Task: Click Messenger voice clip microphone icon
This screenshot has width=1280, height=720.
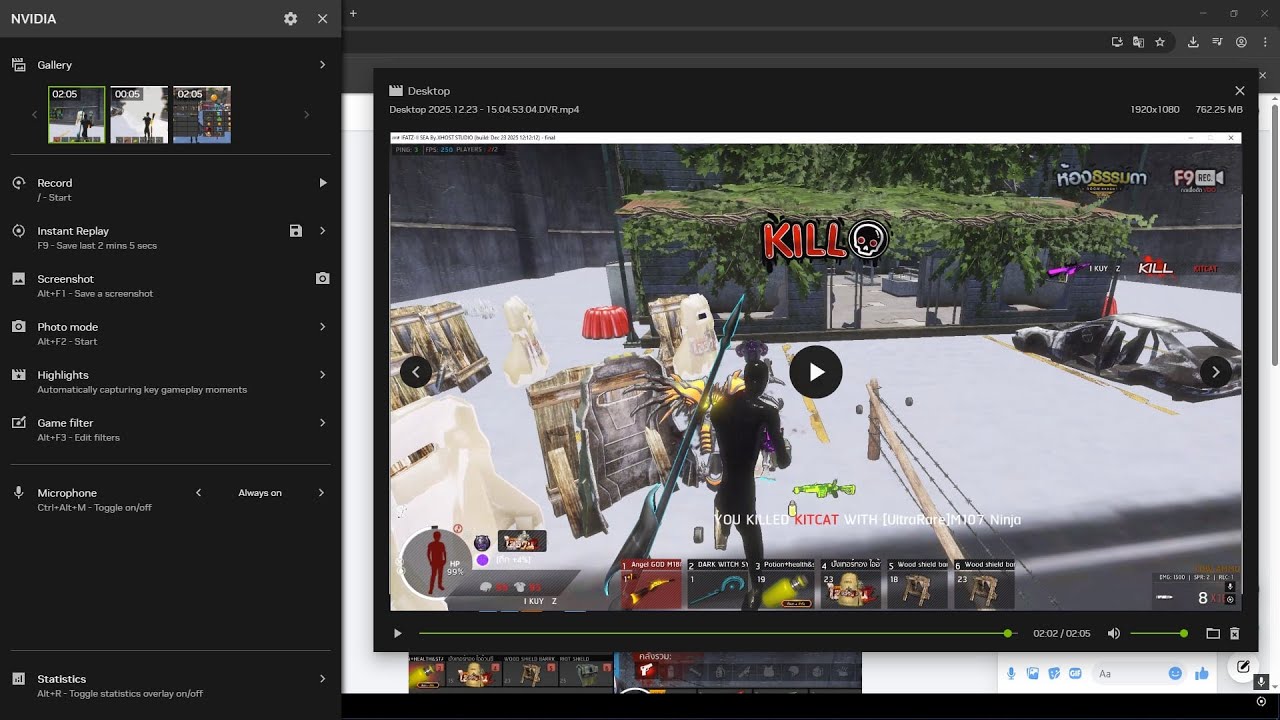Action: [1011, 674]
